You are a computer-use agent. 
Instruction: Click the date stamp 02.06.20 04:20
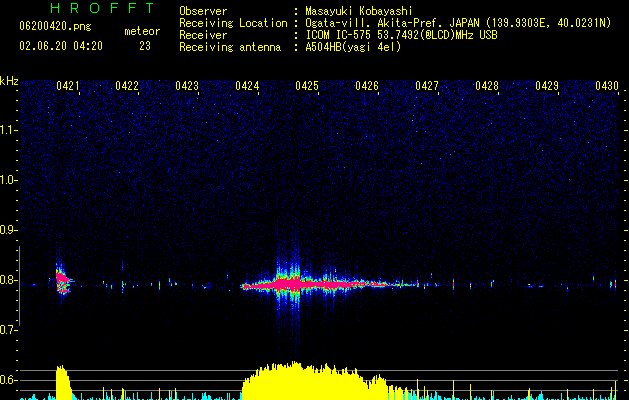point(61,46)
